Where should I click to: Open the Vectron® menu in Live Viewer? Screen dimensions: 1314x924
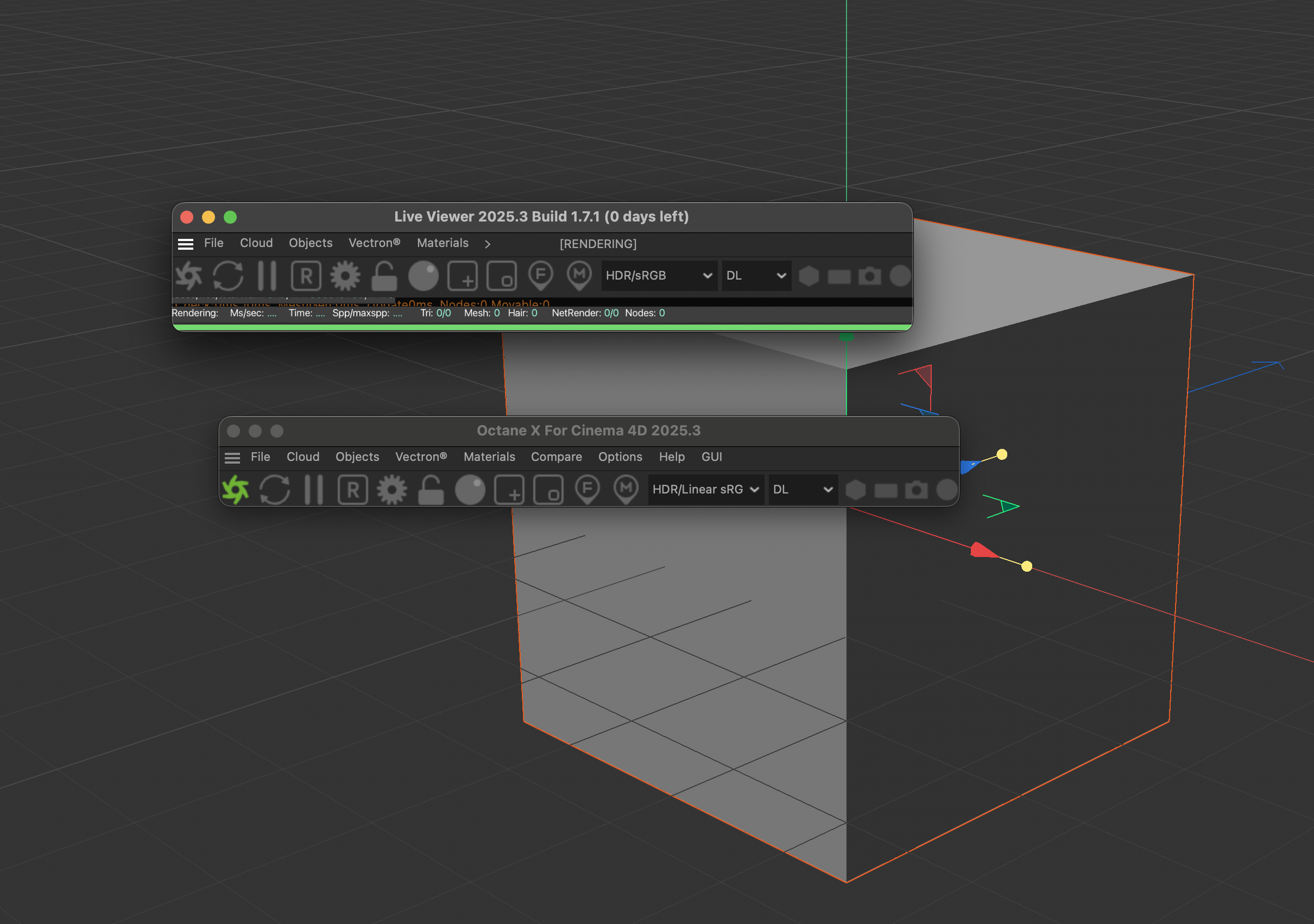pyautogui.click(x=374, y=243)
